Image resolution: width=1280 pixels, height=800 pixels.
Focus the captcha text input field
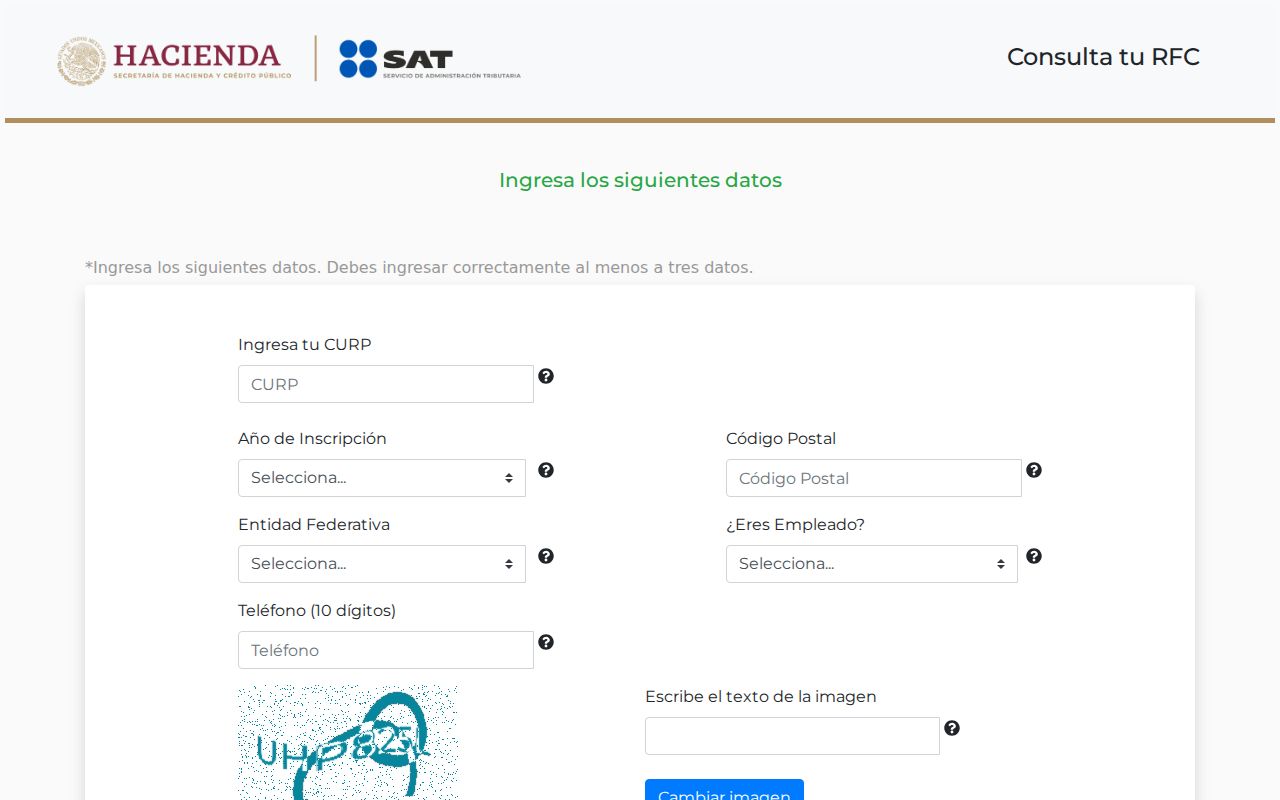792,736
